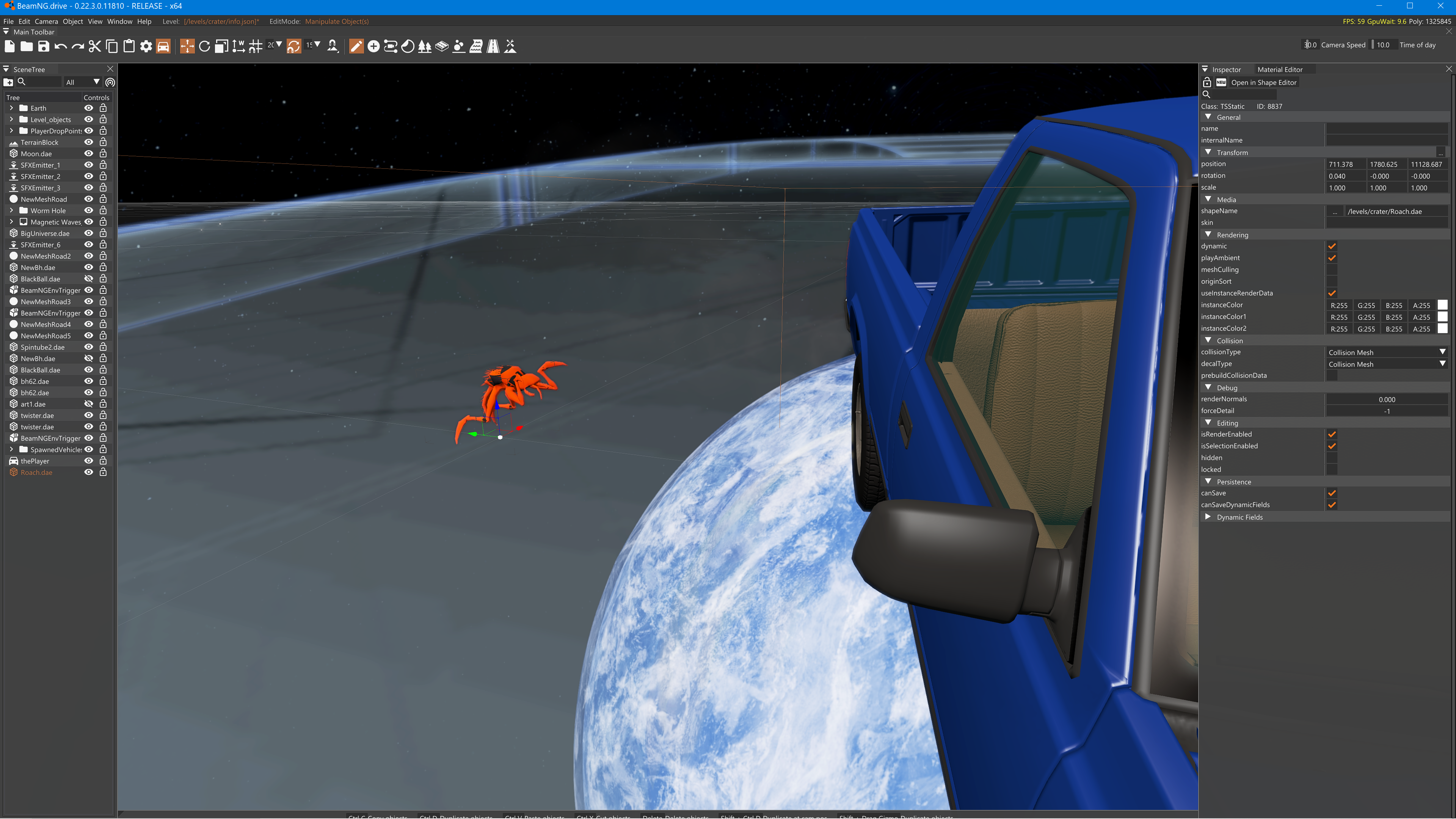Select BigUniverse.dae in the scene tree
1456x819 pixels.
45,233
